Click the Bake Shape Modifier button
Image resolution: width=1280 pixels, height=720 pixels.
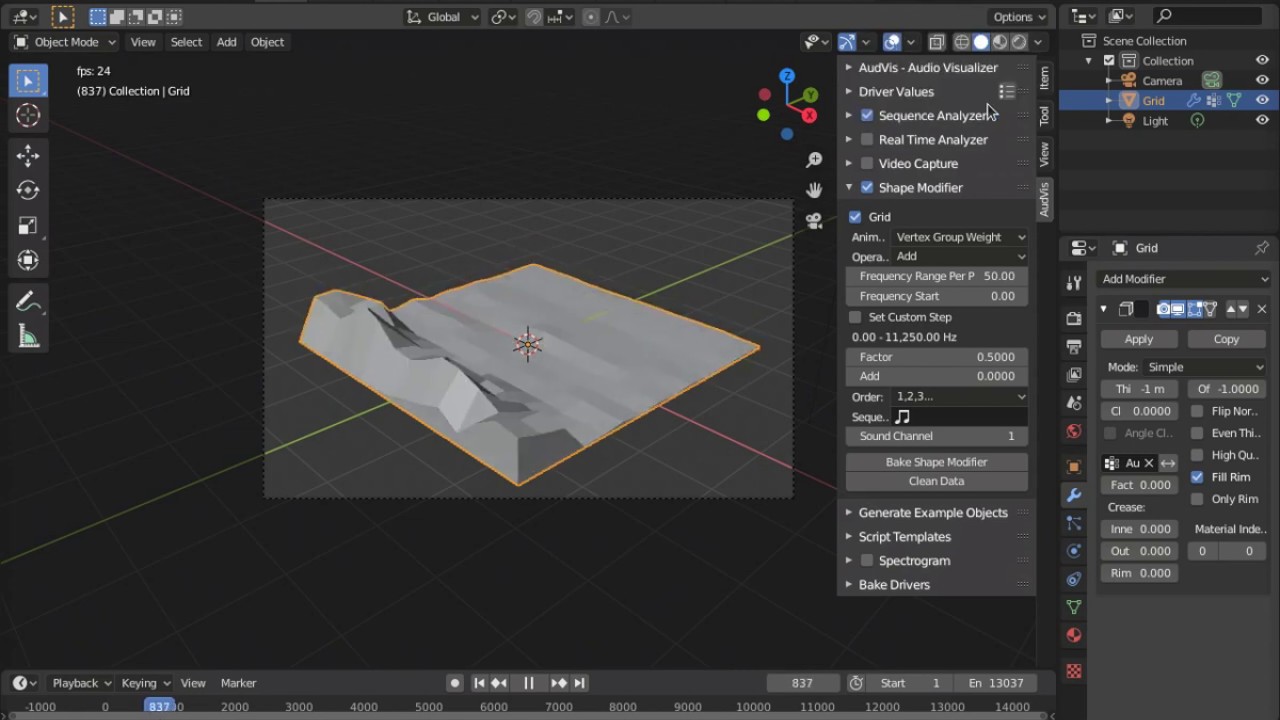(936, 462)
